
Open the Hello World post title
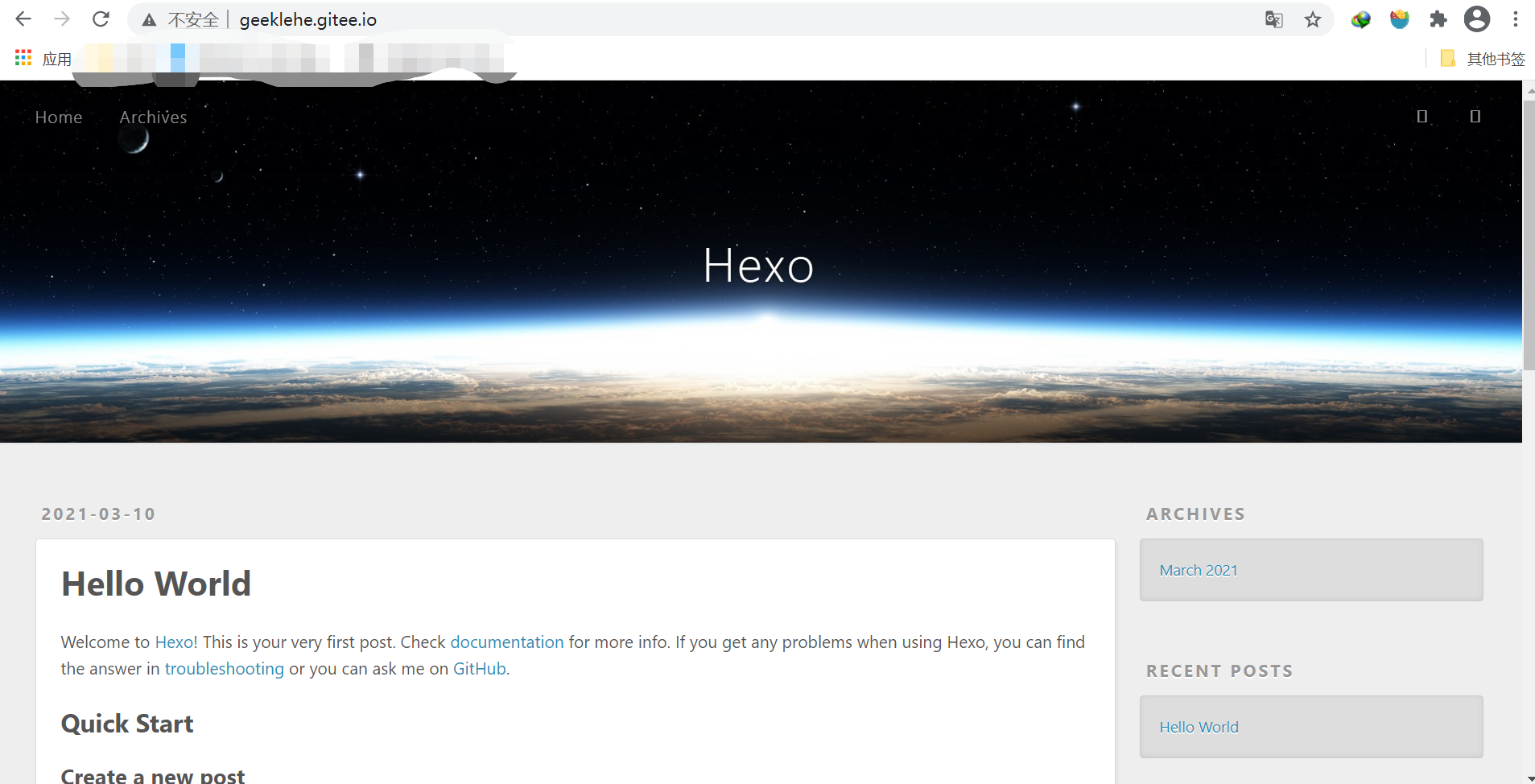pyautogui.click(x=156, y=584)
